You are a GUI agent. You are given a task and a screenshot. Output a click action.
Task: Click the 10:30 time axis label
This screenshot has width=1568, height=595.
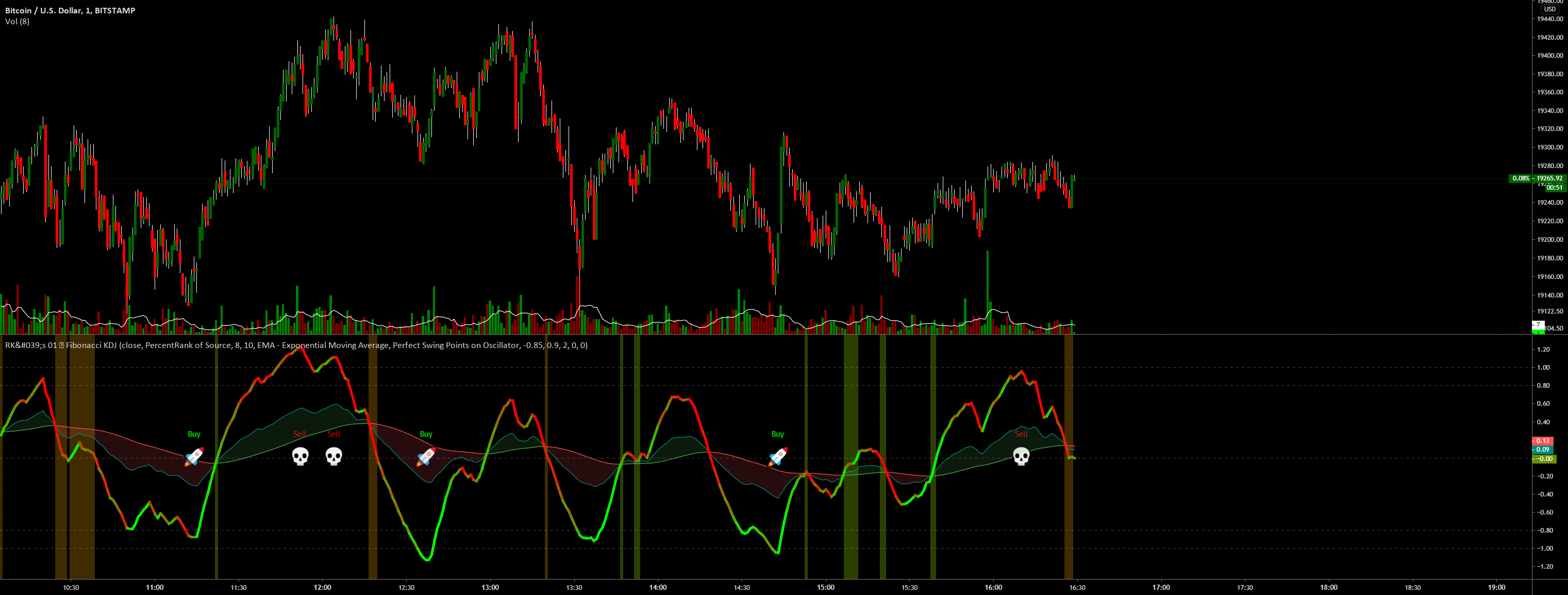71,588
